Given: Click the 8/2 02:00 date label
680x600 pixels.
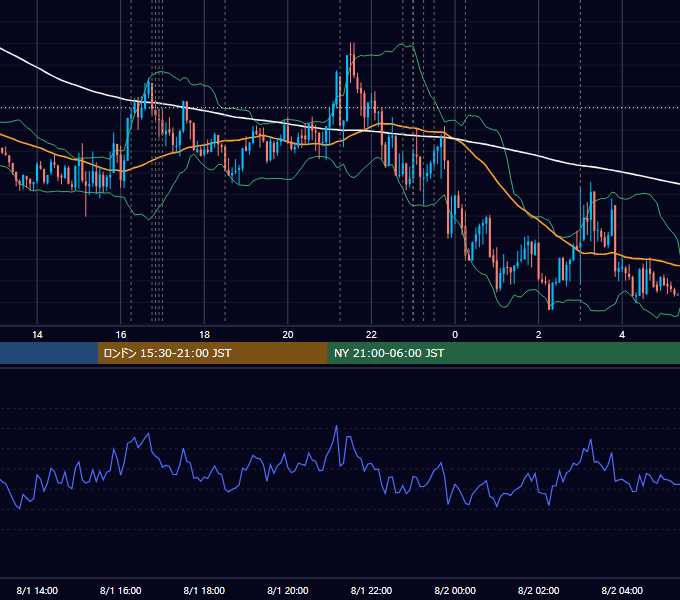Looking at the screenshot, I should pyautogui.click(x=539, y=590).
